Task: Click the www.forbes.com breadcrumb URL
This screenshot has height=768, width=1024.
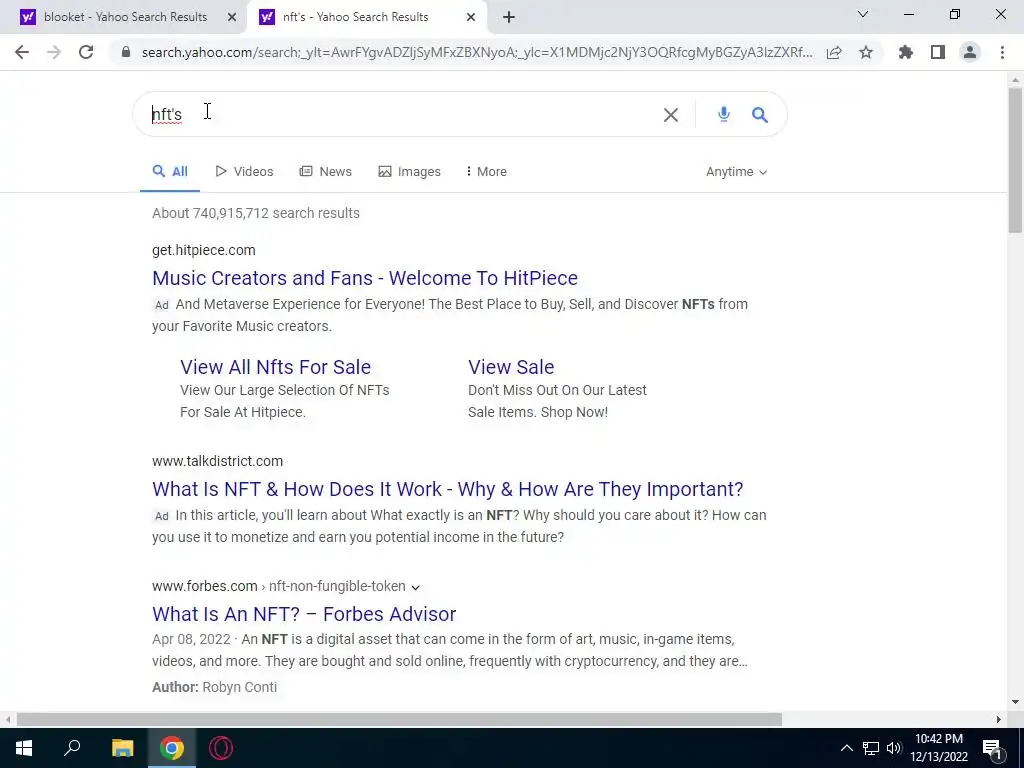Action: point(279,586)
